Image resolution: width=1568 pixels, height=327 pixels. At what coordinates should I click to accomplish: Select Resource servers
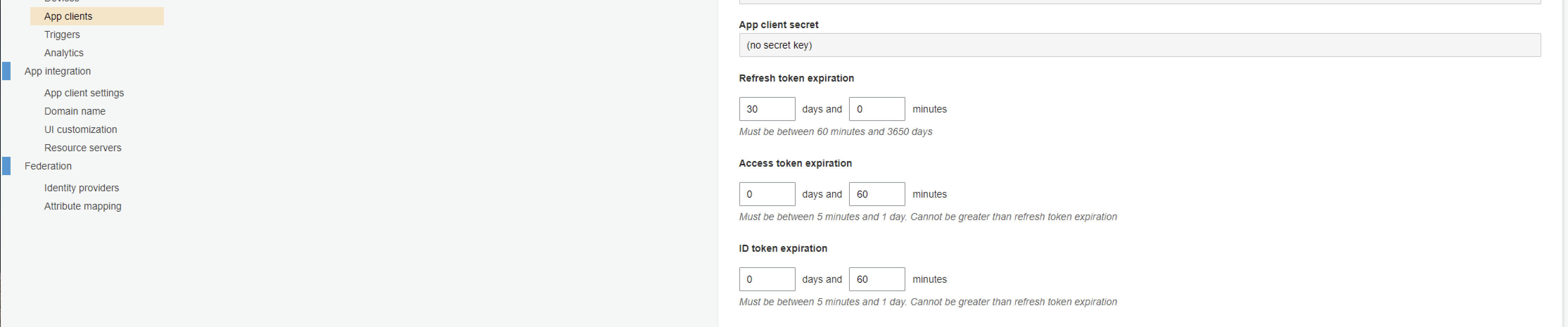[82, 147]
